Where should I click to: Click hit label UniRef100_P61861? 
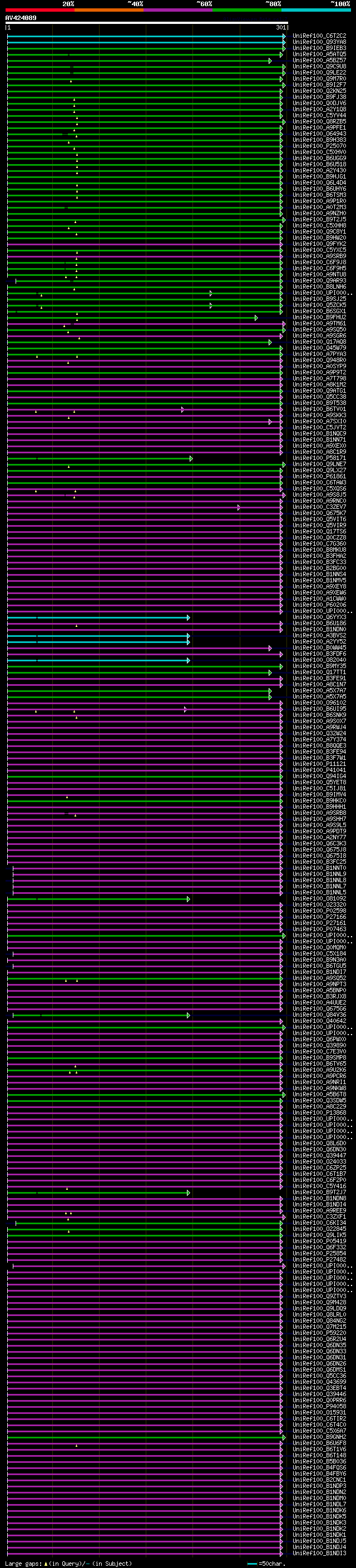click(319, 477)
